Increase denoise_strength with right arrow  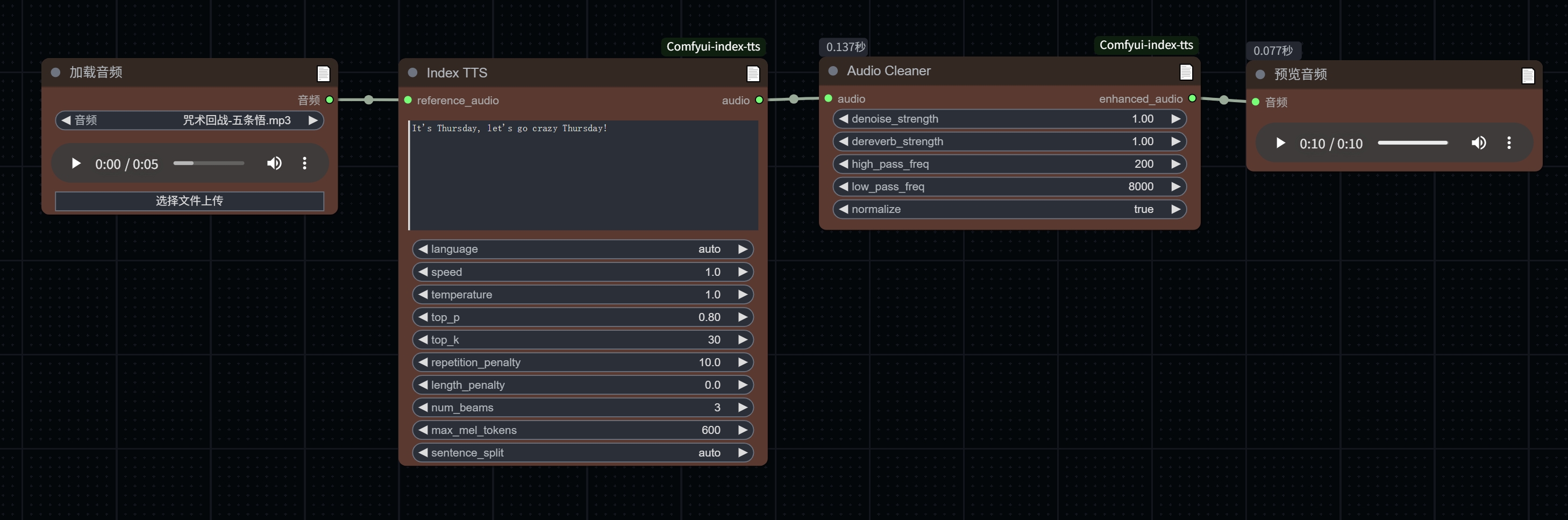point(1175,119)
